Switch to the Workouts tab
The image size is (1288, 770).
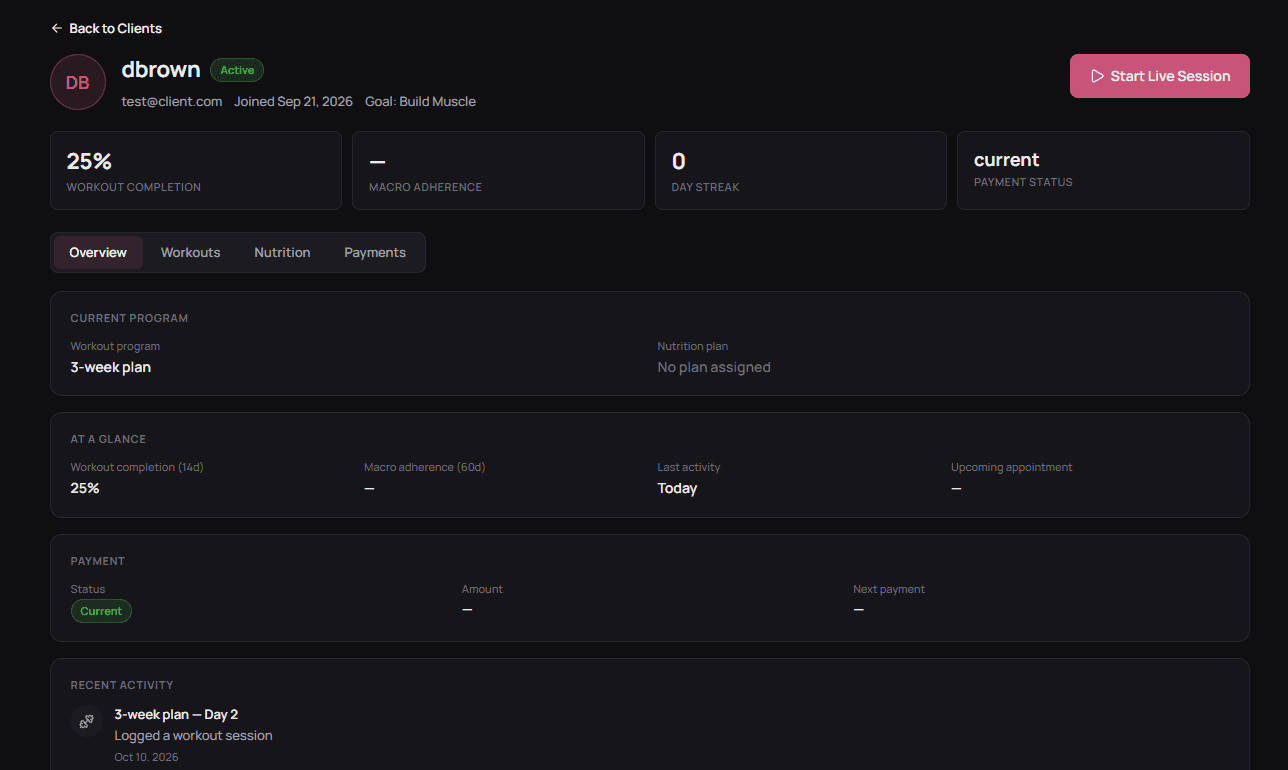click(x=190, y=252)
